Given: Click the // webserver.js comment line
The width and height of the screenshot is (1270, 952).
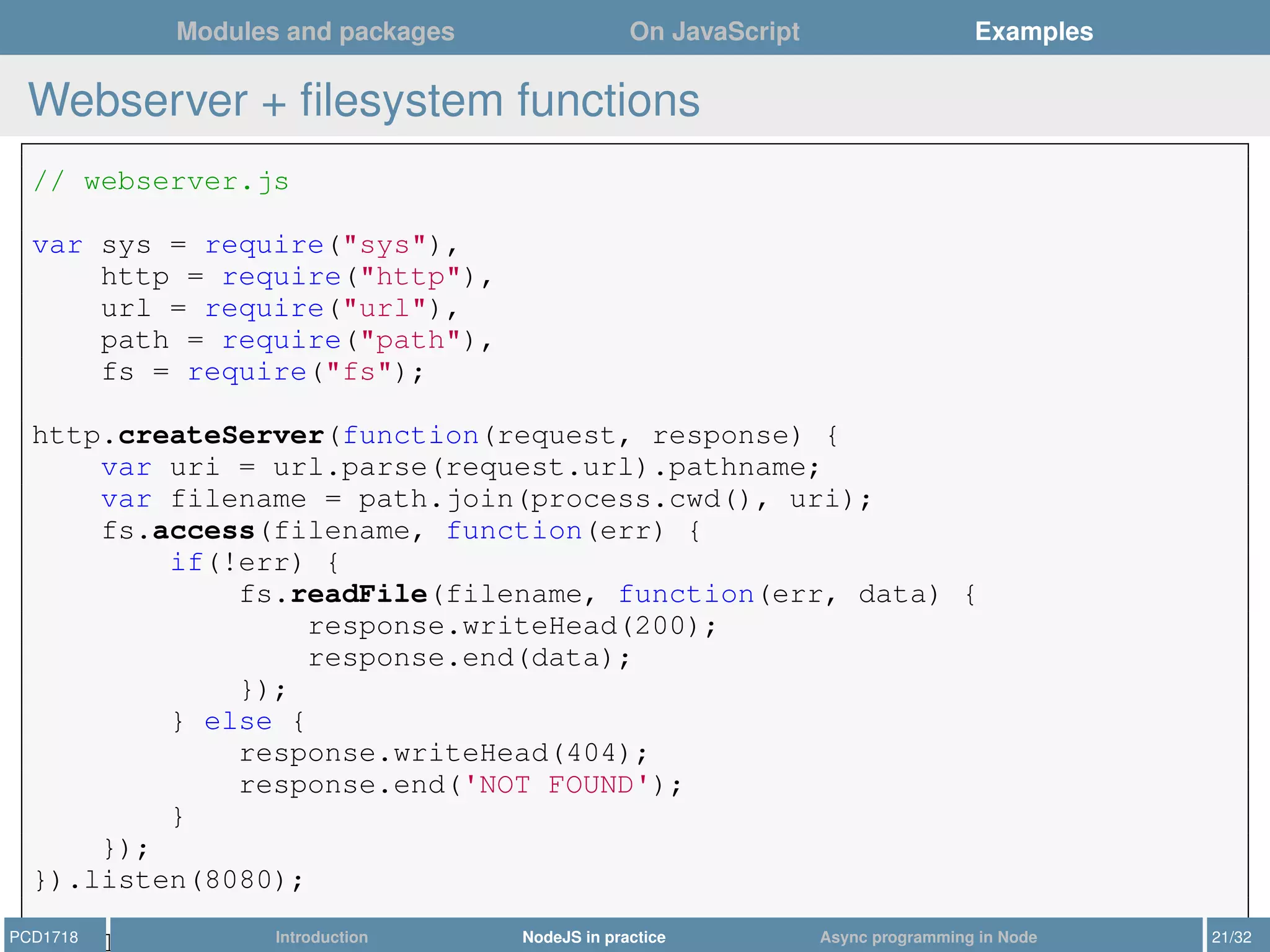Looking at the screenshot, I should click(161, 182).
